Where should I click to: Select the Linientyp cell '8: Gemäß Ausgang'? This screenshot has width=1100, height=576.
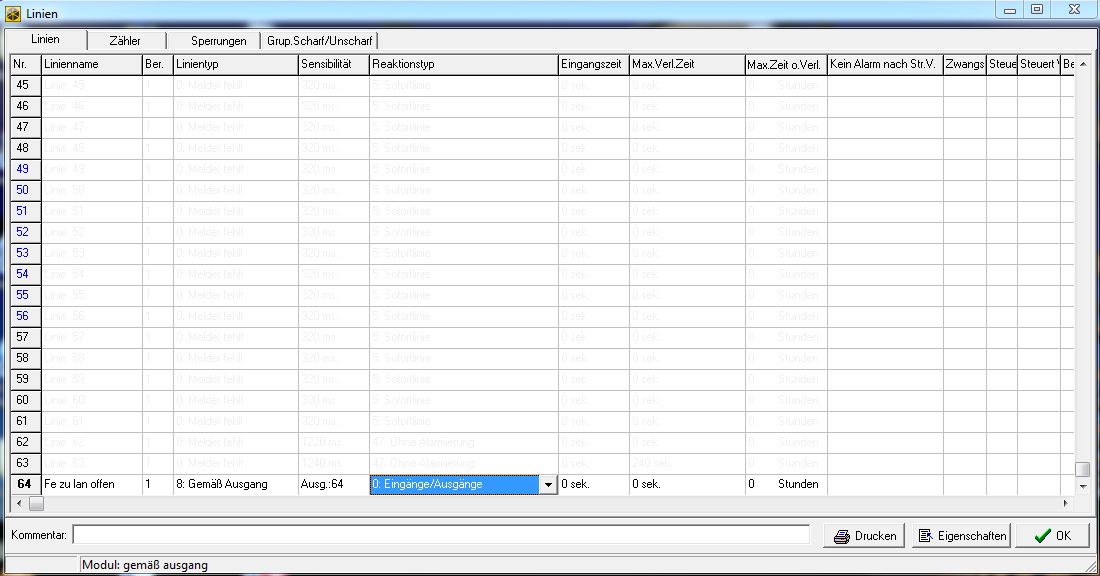(235, 484)
